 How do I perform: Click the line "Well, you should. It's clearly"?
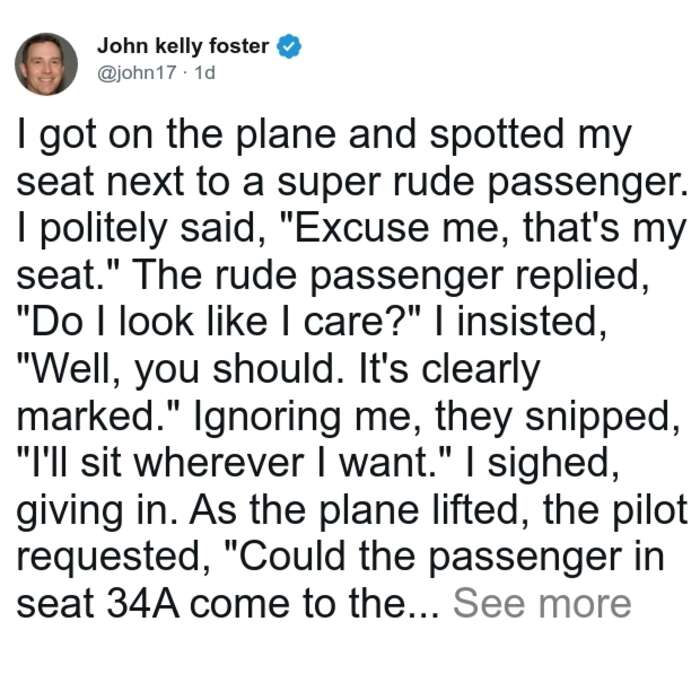tap(279, 370)
